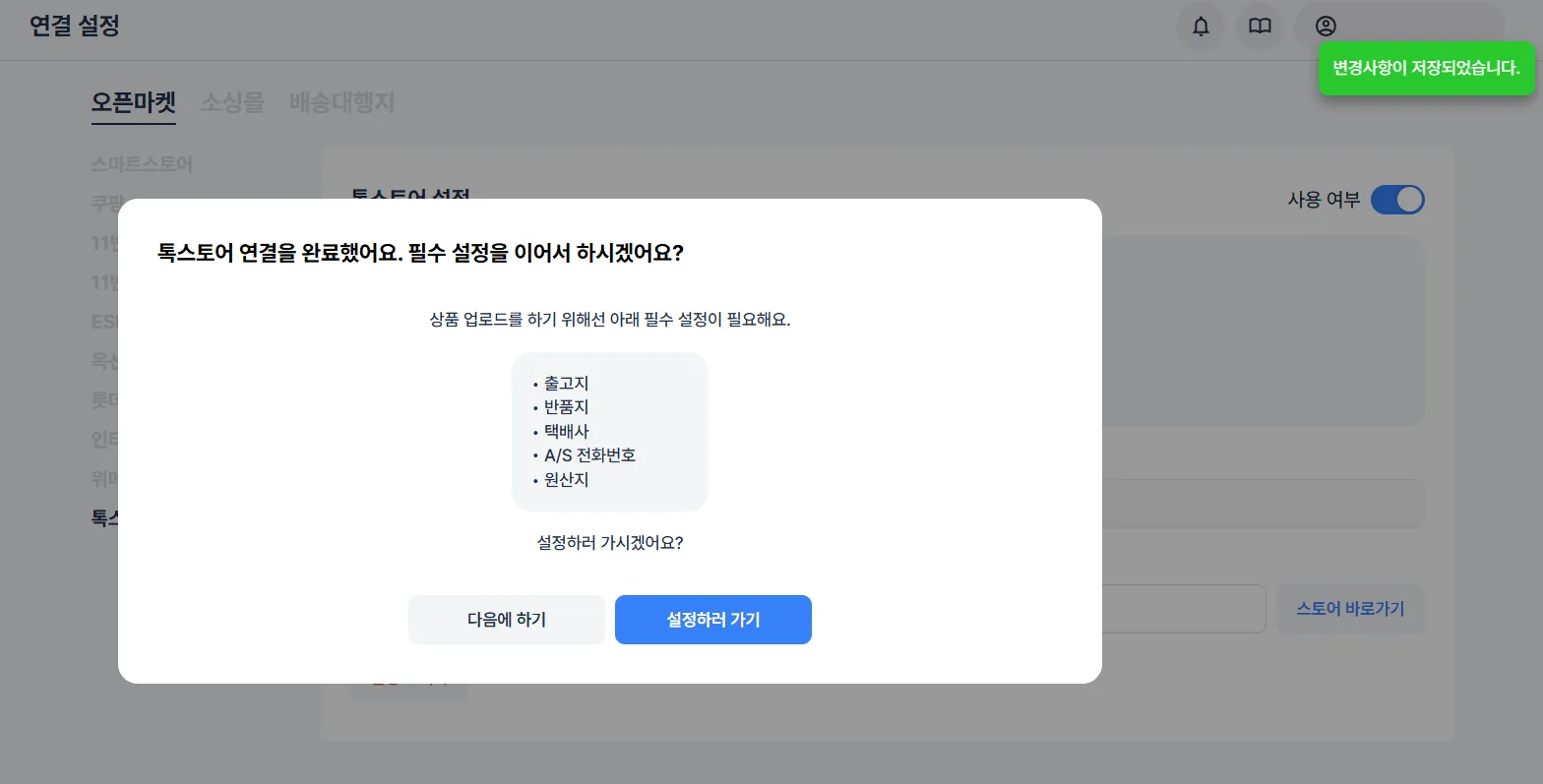The width and height of the screenshot is (1543, 784).
Task: Click the 설정하러 가시겠어요? question text
Action: (610, 543)
